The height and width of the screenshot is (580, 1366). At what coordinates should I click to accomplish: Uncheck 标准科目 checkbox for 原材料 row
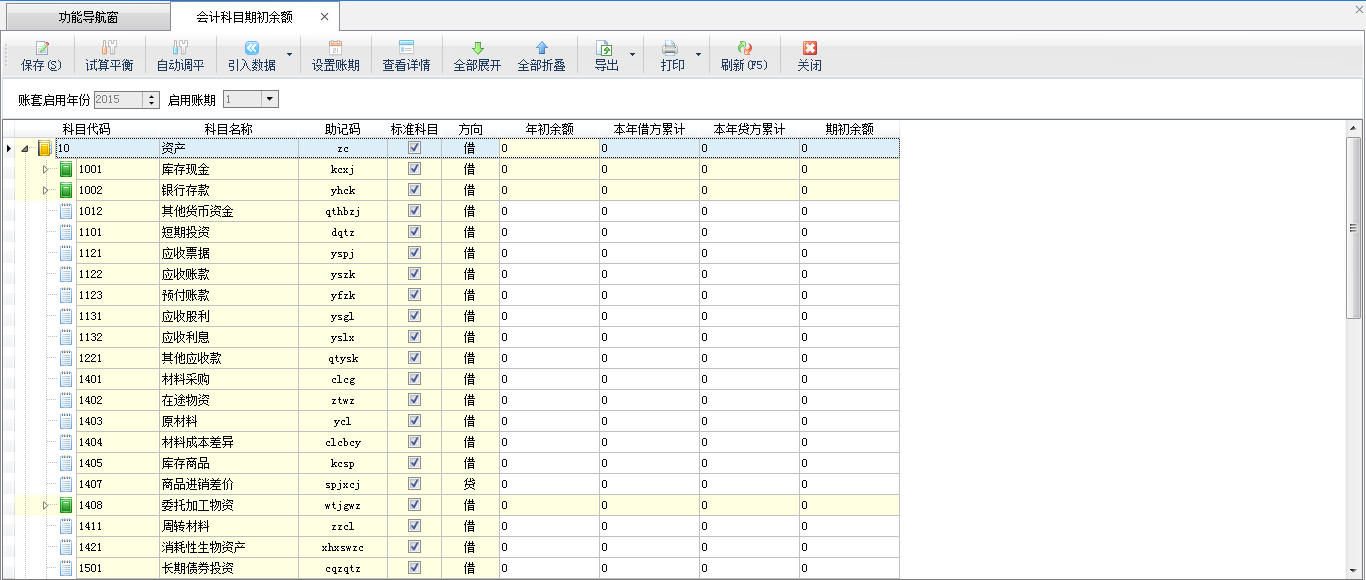[414, 421]
